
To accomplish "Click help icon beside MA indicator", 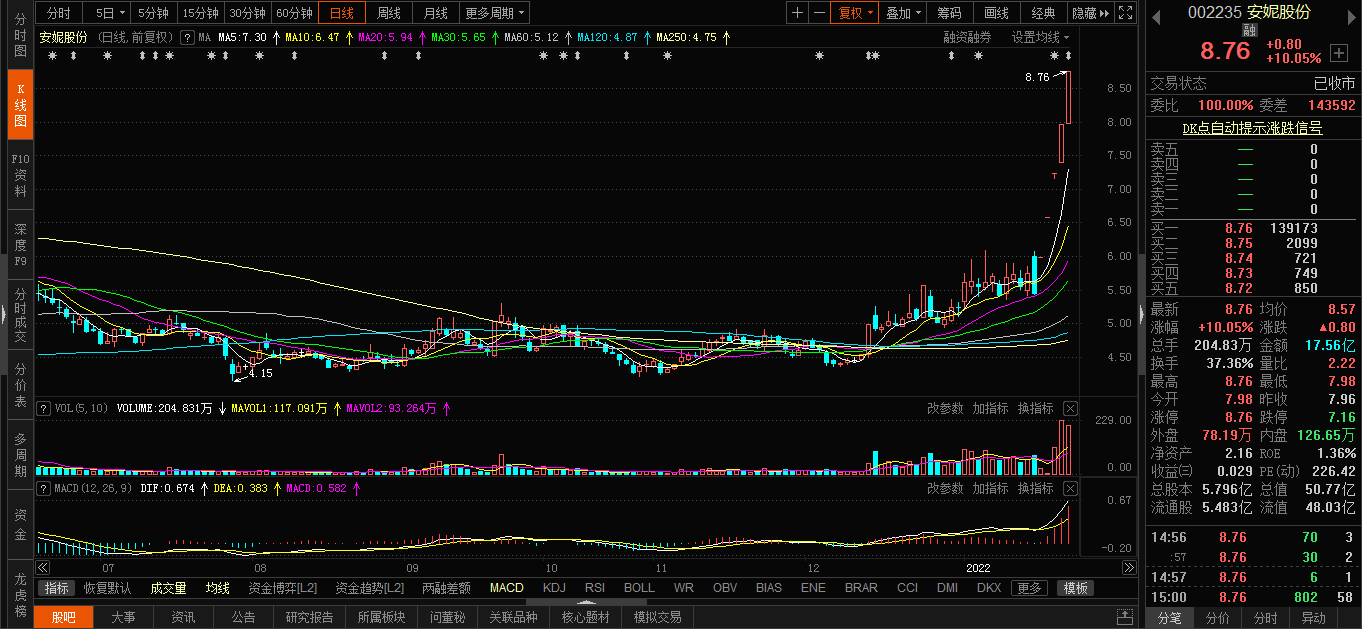I will (187, 37).
